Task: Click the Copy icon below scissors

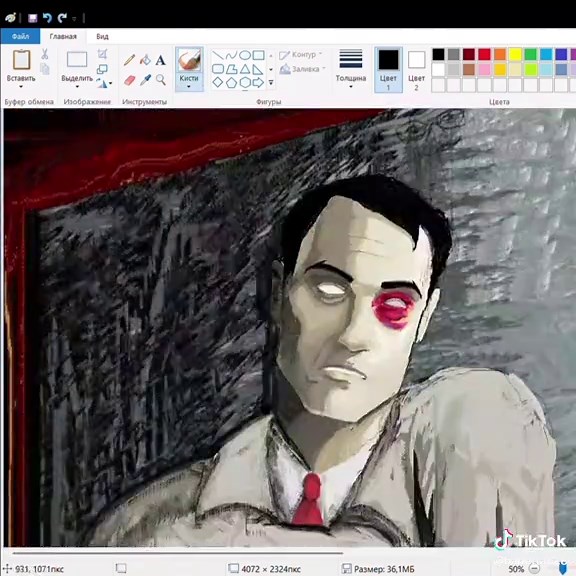Action: [44, 69]
